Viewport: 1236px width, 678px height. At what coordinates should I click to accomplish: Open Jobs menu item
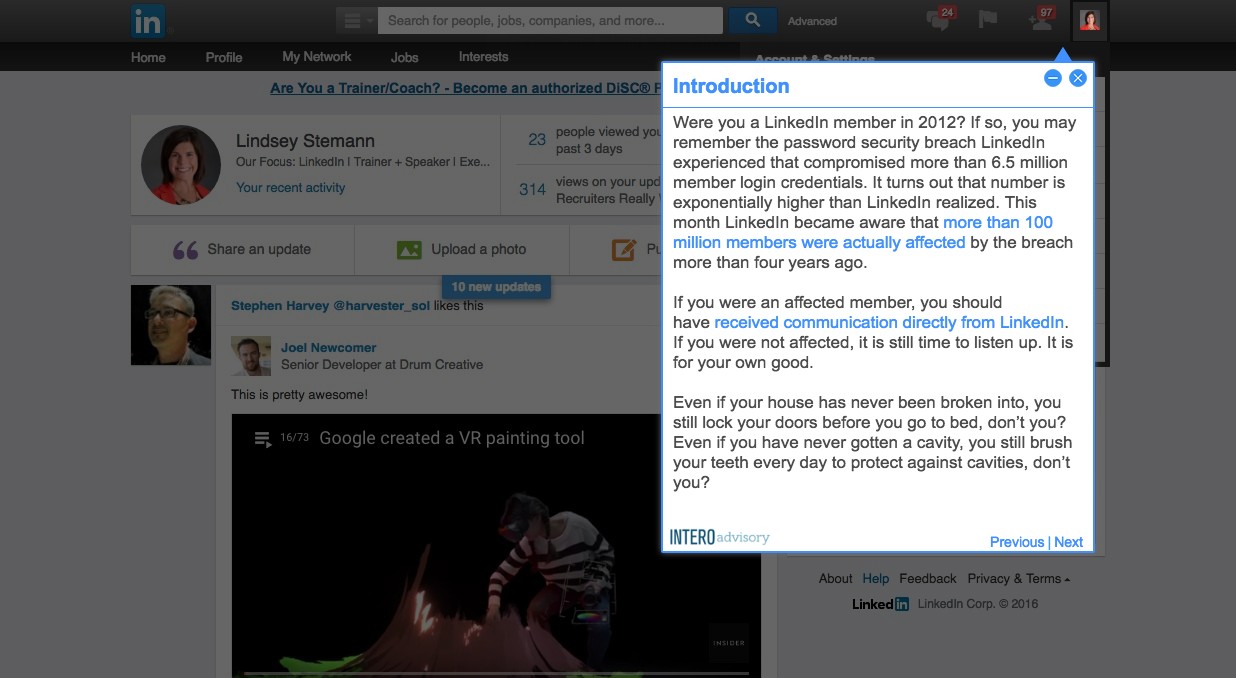point(405,57)
